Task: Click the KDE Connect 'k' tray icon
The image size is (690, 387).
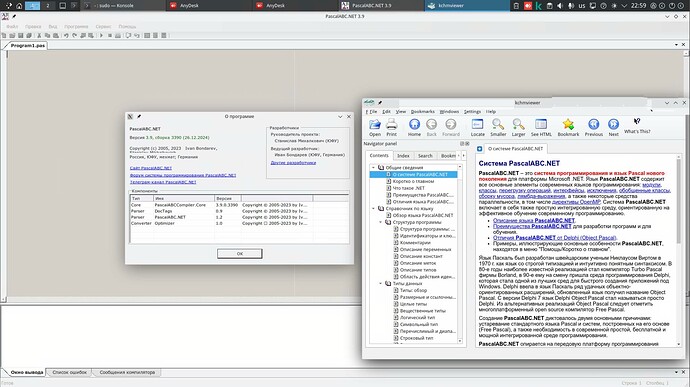Action: pyautogui.click(x=538, y=6)
